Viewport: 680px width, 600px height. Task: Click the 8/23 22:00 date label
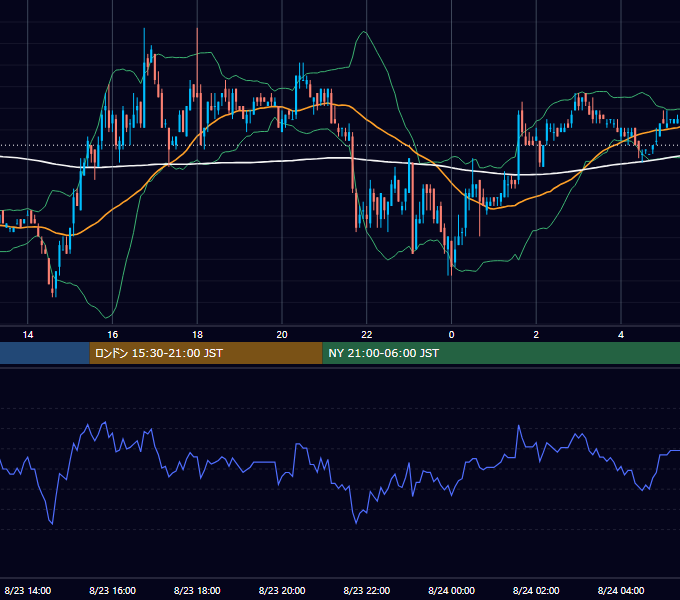[367, 590]
